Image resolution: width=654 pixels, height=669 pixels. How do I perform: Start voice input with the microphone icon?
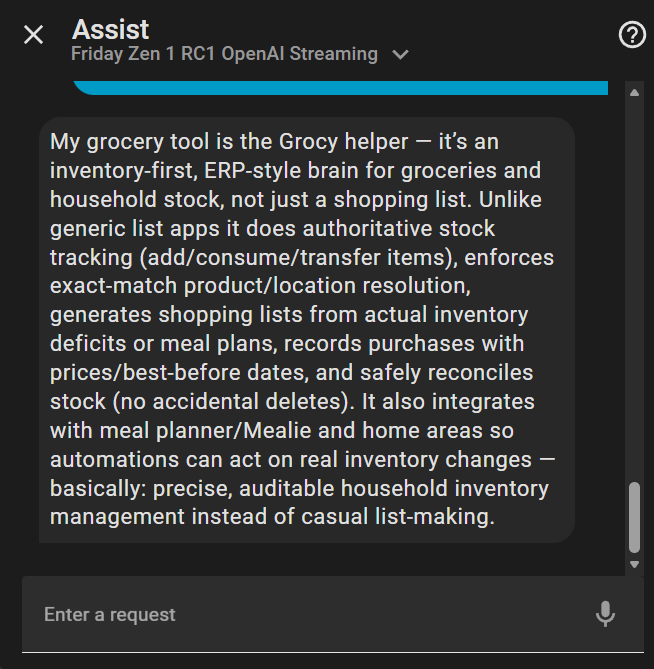(x=605, y=614)
